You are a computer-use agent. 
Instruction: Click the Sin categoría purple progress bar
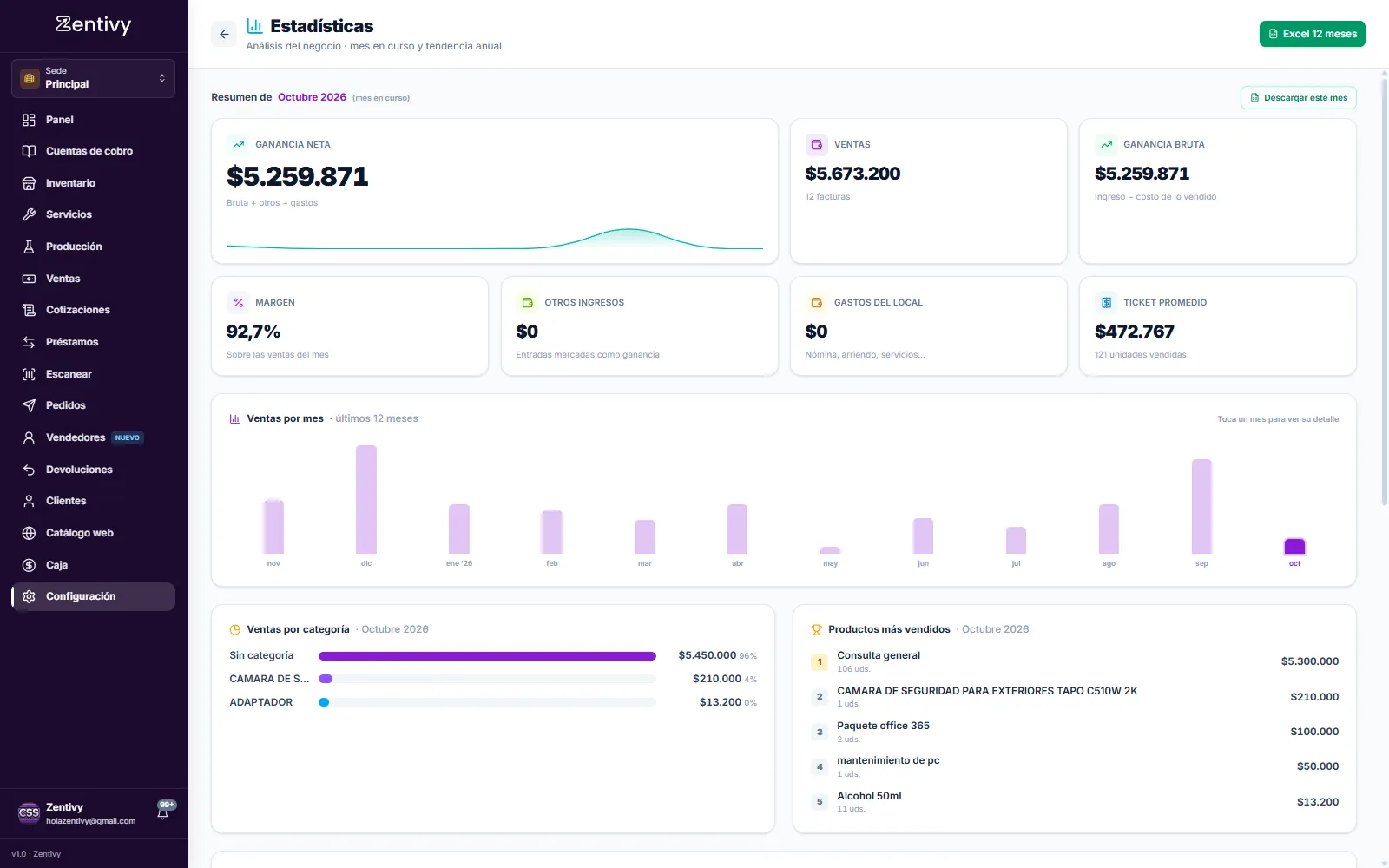[487, 656]
